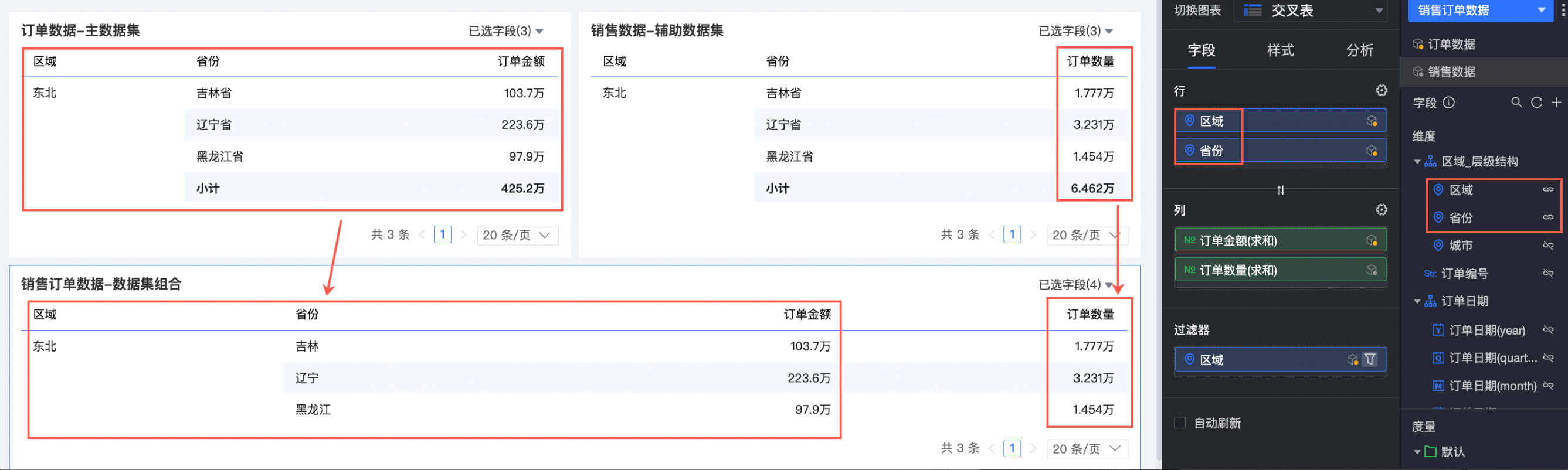This screenshot has width=1568, height=470.
Task: Open 已选字段(4) in the combined table
Action: tap(1075, 285)
